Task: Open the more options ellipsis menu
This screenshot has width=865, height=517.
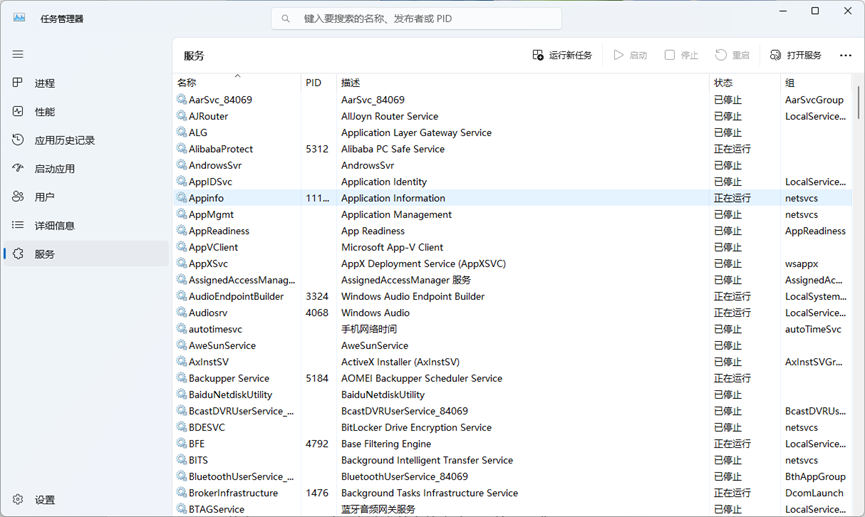Action: [845, 55]
